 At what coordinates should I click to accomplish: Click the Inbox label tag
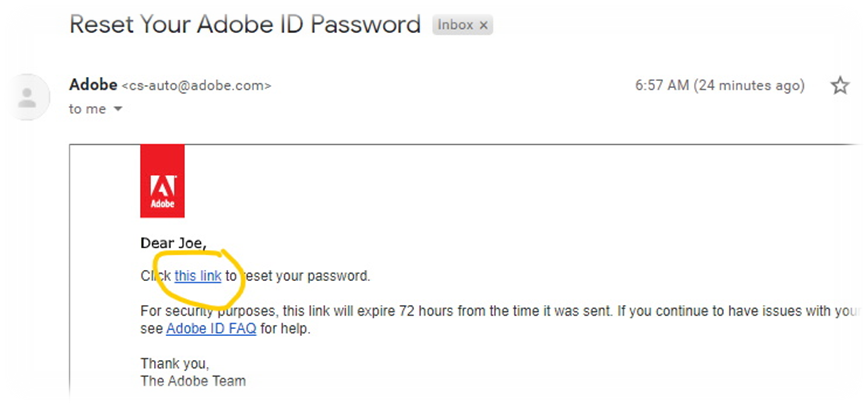(456, 25)
